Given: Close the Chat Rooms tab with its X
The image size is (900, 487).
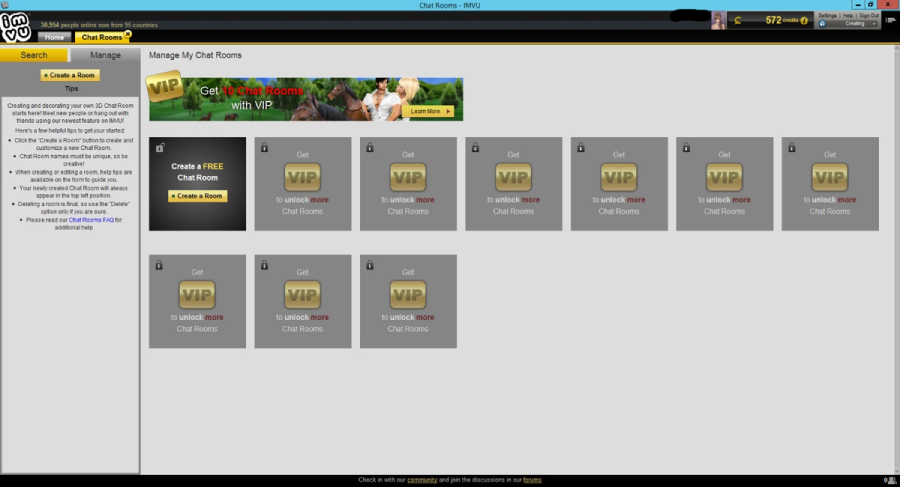Looking at the screenshot, I should 128,34.
